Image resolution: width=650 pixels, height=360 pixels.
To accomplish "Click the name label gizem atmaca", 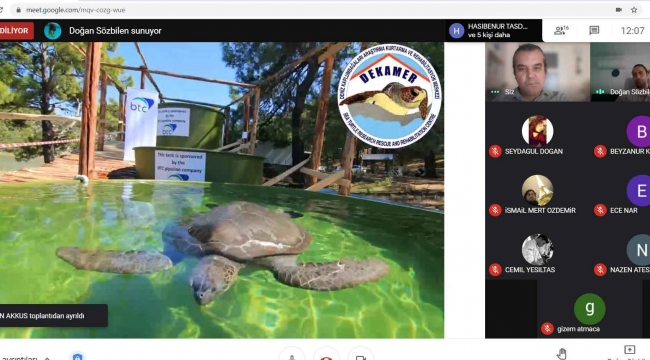I will pos(578,329).
